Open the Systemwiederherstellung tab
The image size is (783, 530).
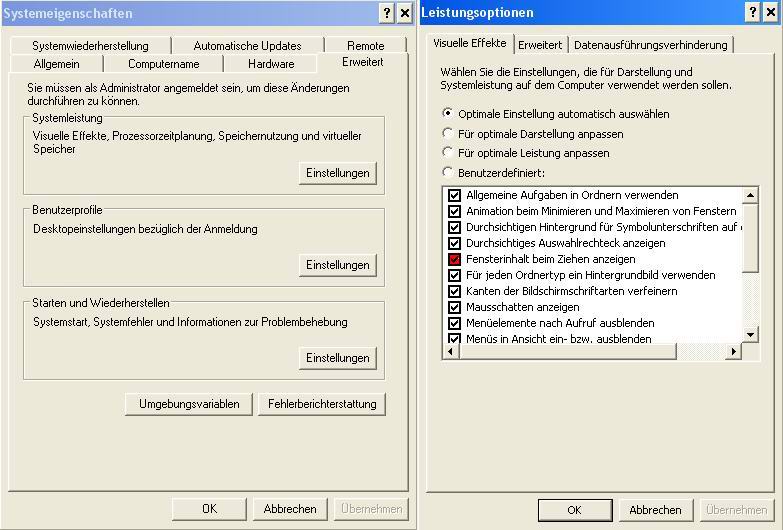click(90, 46)
